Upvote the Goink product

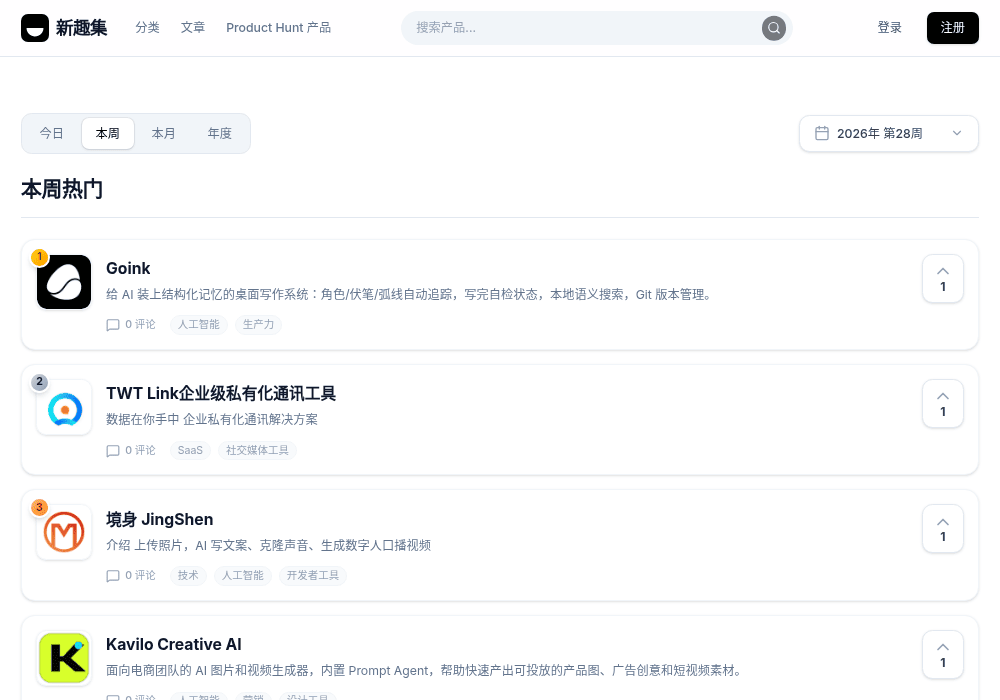tap(943, 279)
